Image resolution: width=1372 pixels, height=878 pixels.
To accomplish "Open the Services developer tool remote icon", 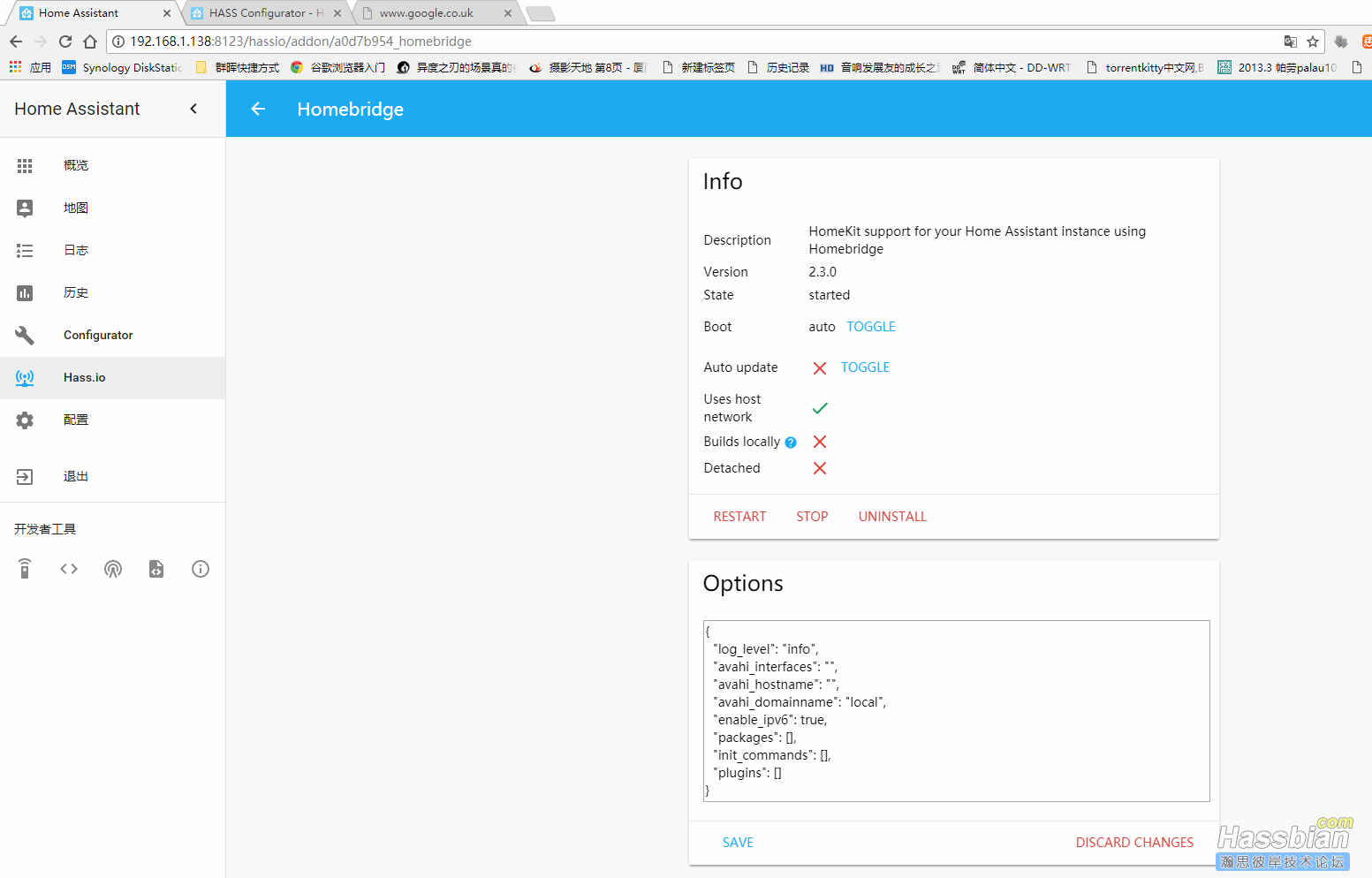I will click(25, 569).
